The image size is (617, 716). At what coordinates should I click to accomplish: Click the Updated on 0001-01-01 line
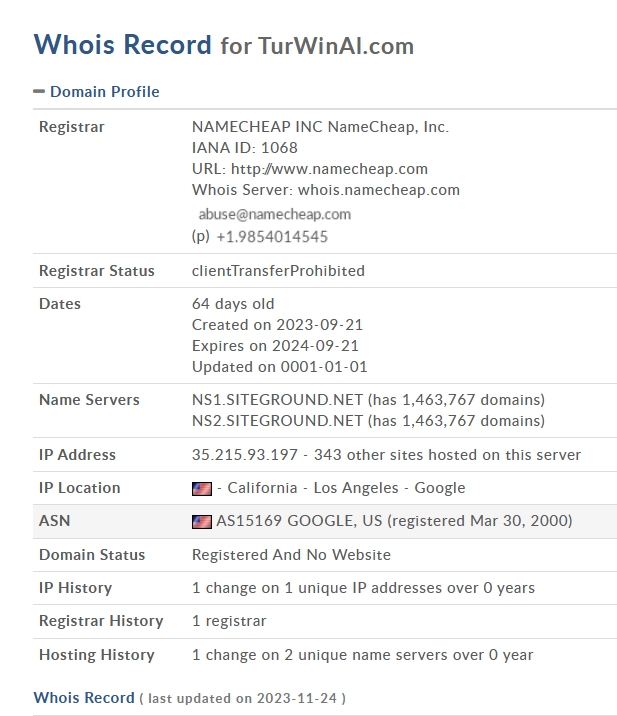click(279, 367)
